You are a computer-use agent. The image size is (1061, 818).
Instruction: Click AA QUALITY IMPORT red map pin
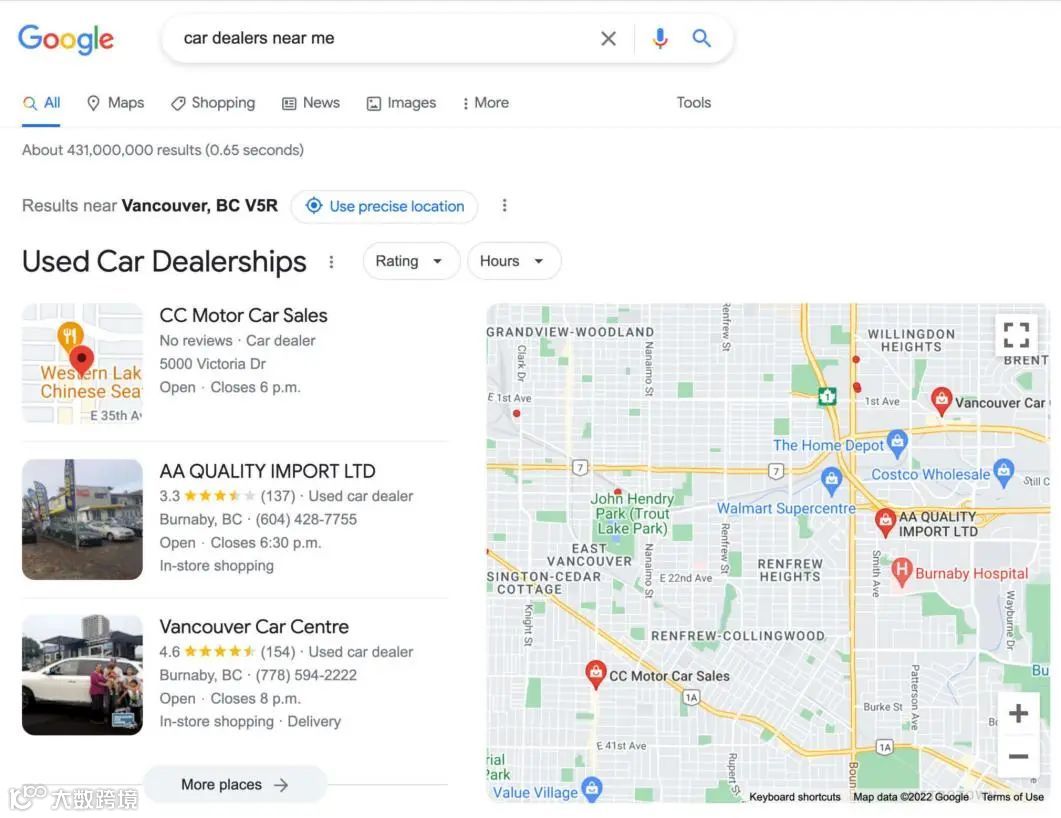pyautogui.click(x=884, y=522)
